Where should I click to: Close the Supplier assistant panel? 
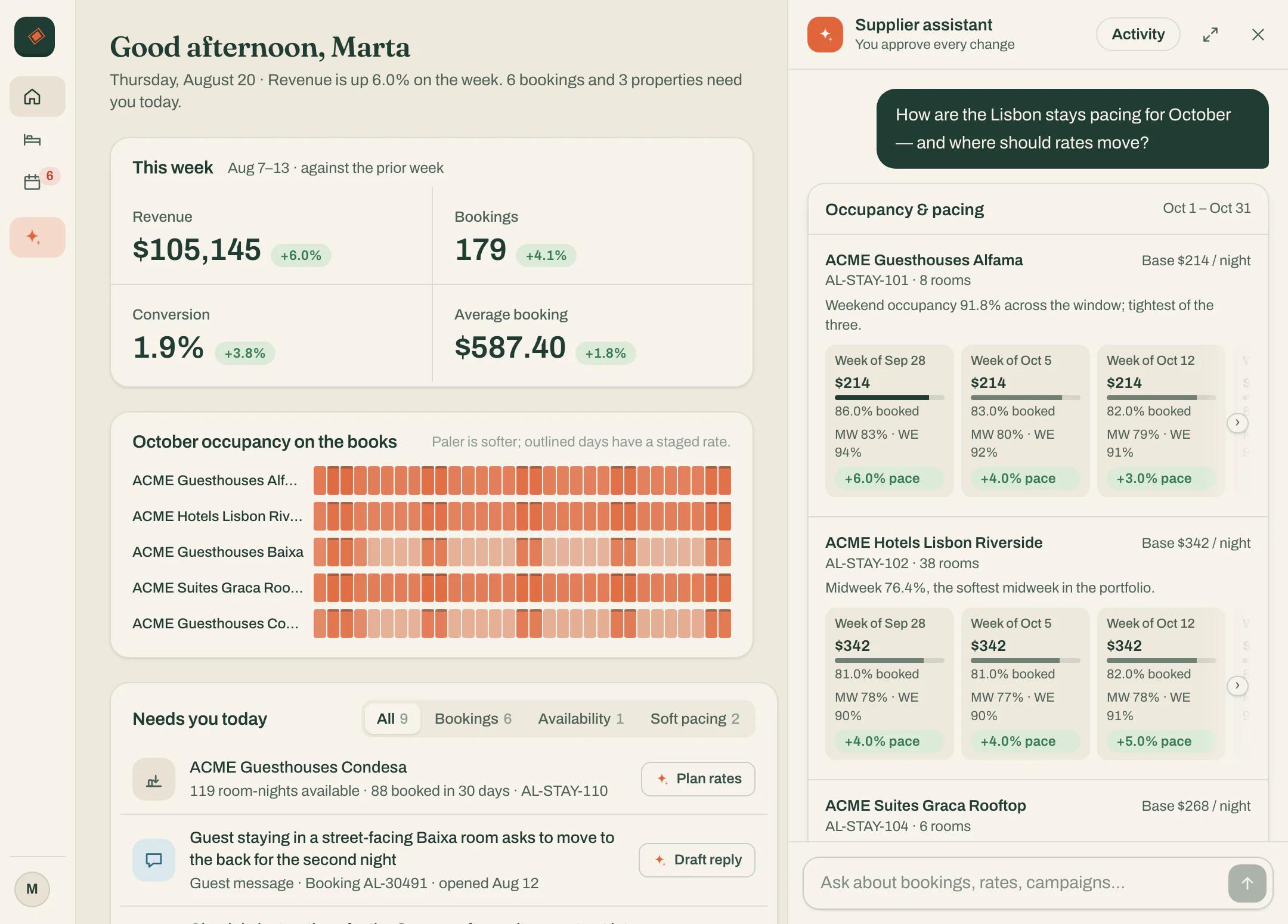[x=1258, y=35]
